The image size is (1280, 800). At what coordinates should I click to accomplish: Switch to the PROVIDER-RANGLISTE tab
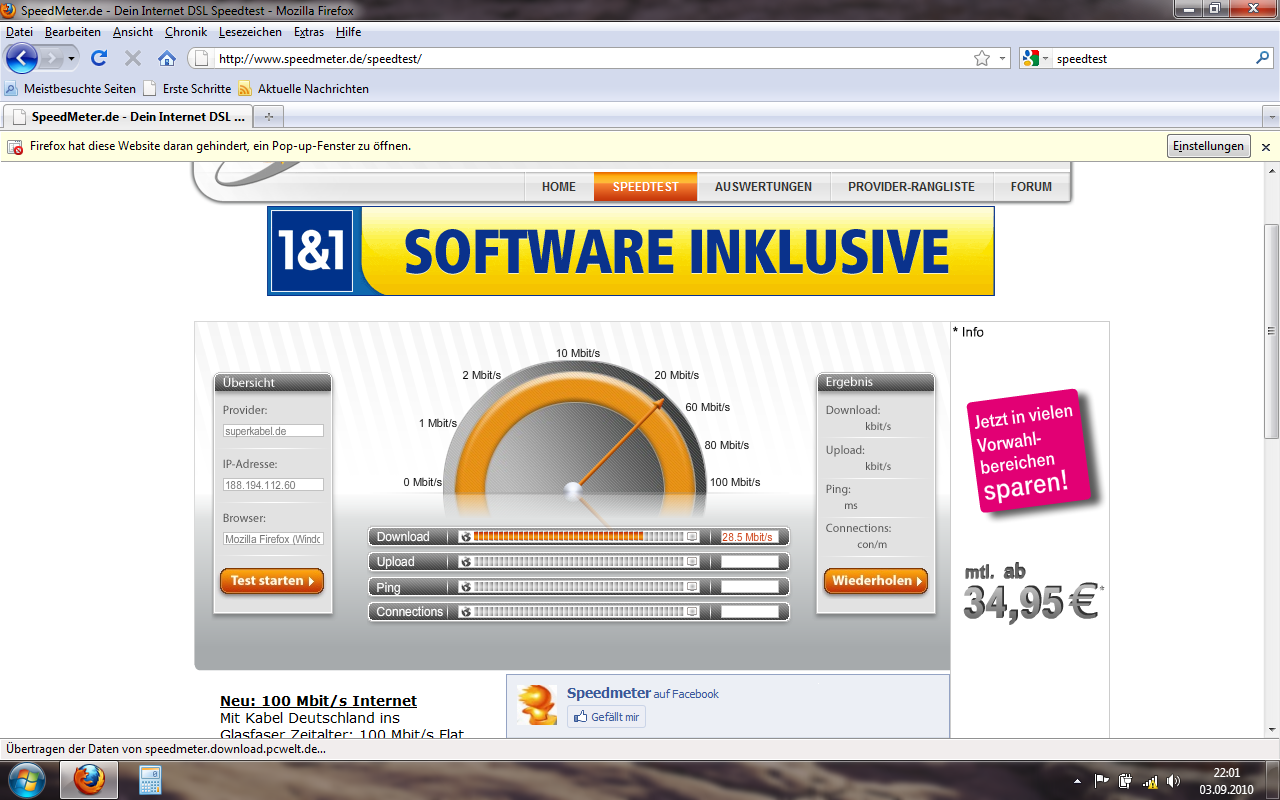(x=911, y=187)
